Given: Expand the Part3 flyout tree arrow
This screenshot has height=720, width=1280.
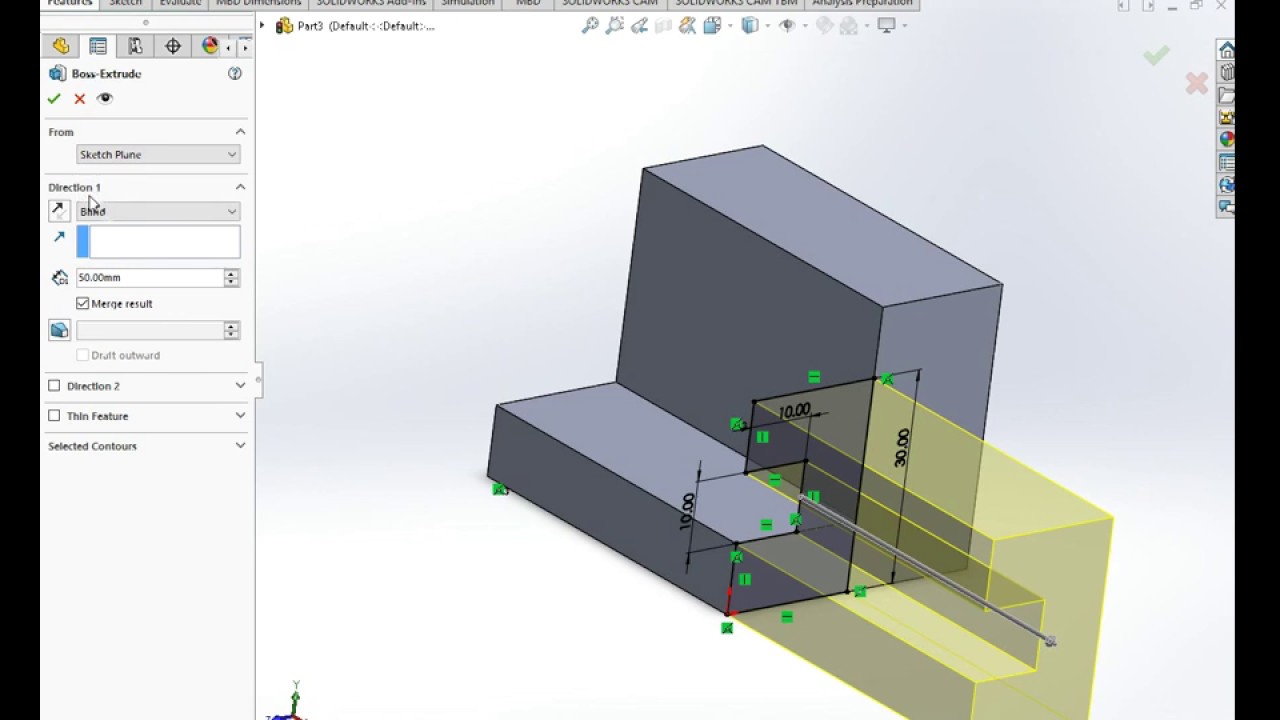Looking at the screenshot, I should coord(262,26).
